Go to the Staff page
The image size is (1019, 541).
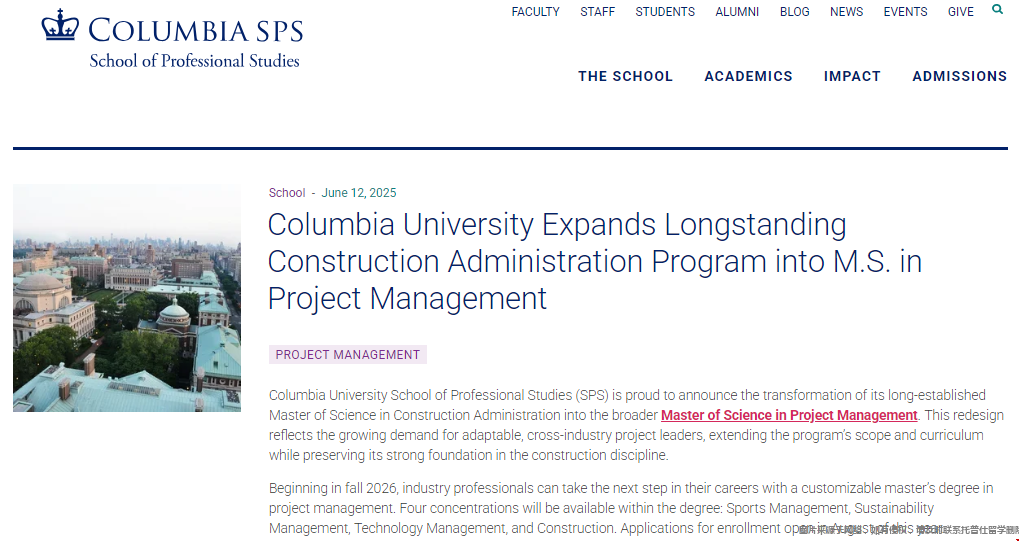click(x=598, y=12)
